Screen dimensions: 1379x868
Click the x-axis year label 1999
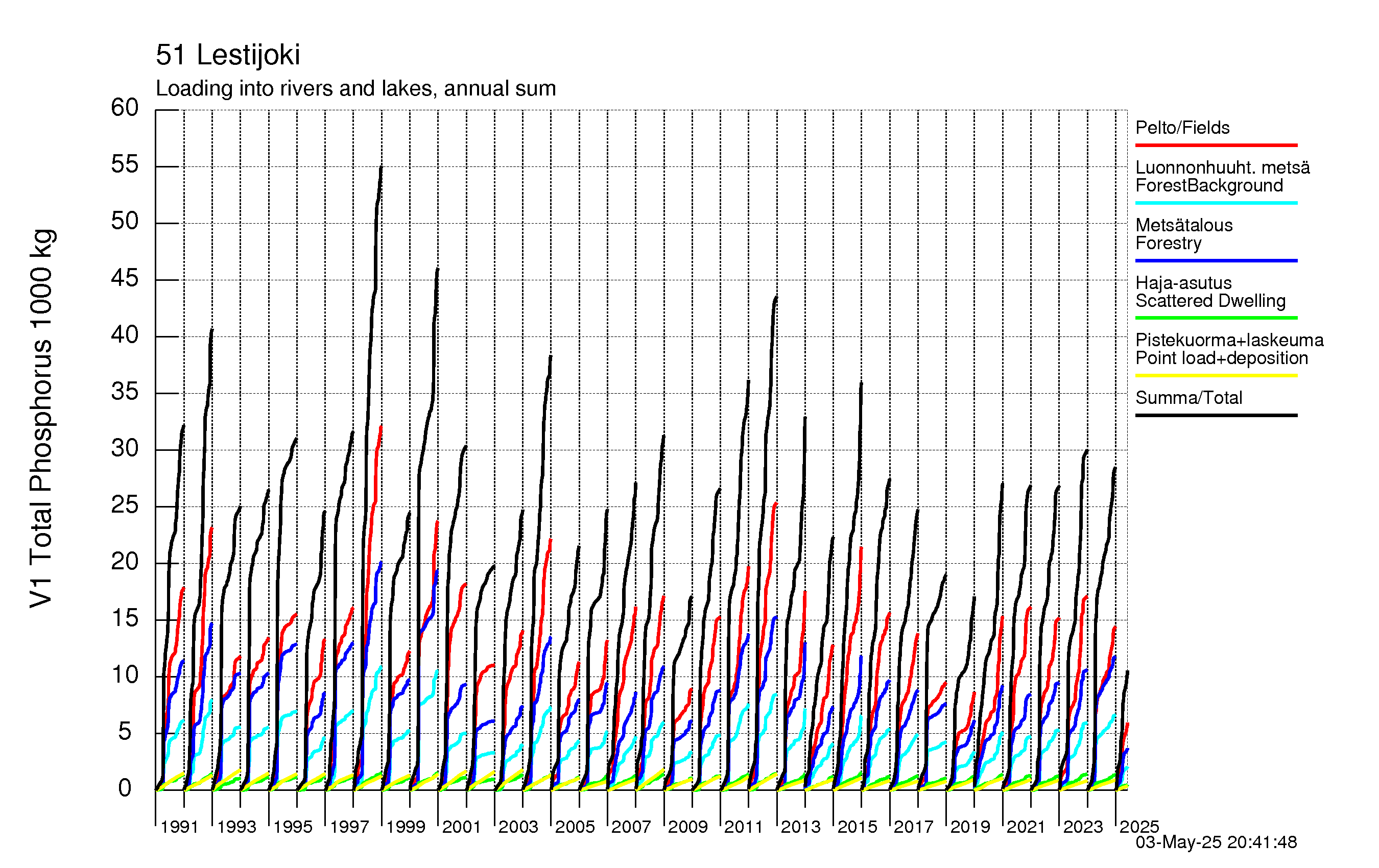tap(406, 827)
